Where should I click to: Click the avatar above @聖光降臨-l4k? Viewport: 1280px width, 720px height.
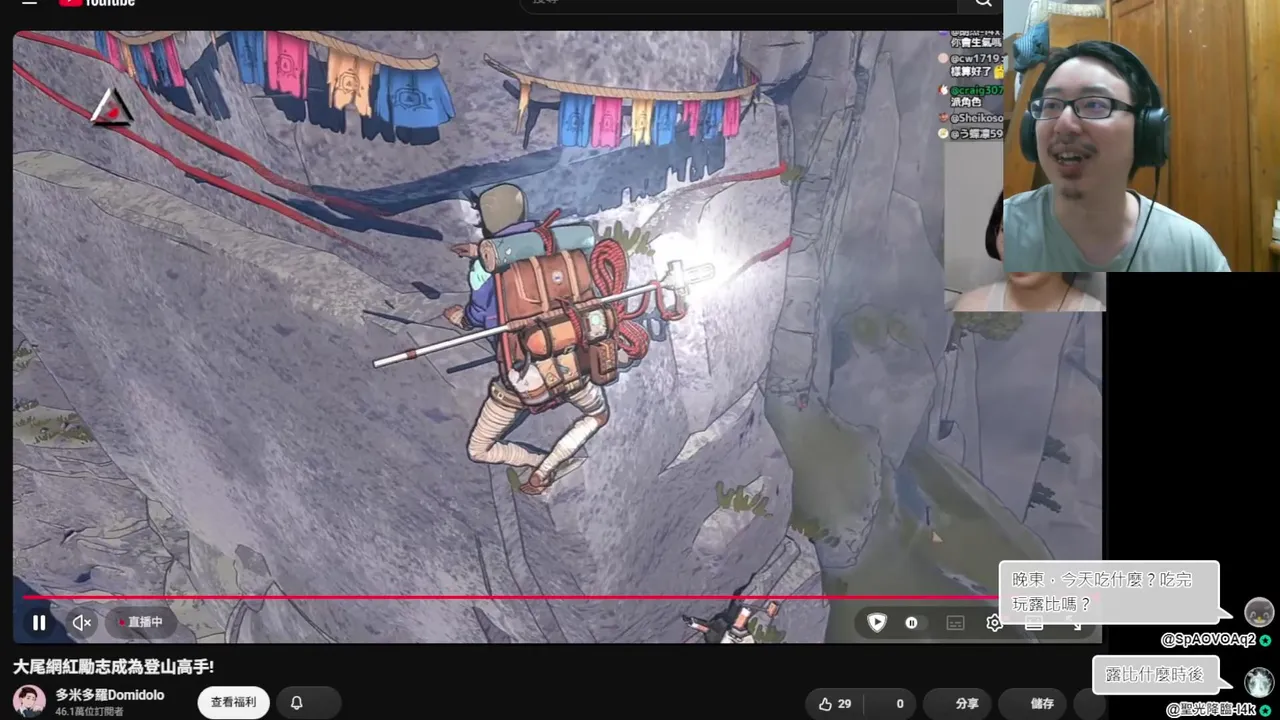(x=1258, y=682)
